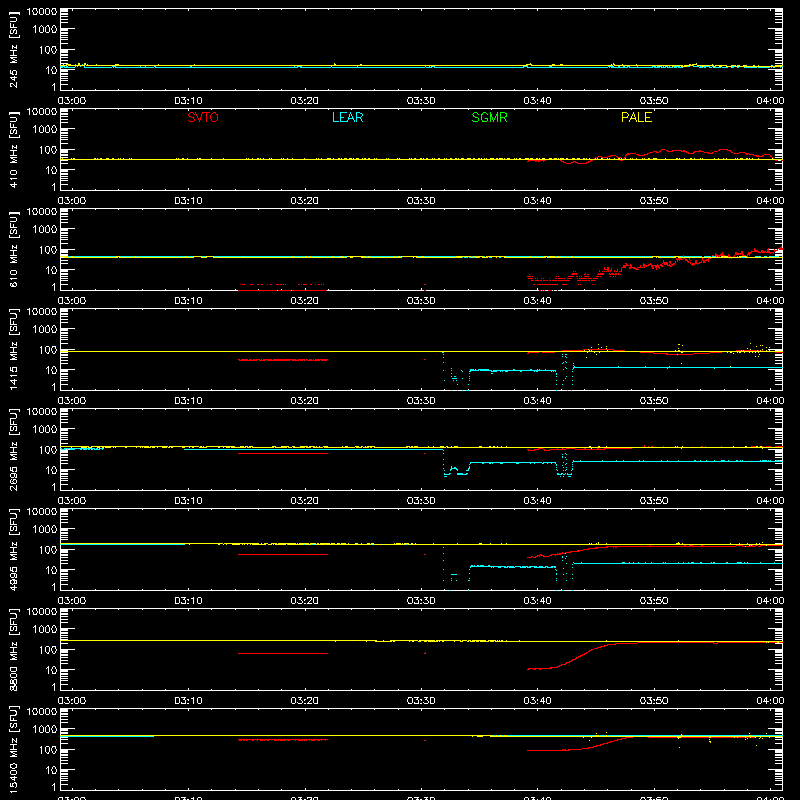
Task: Click the 03:40 time label under 4995 MHz panel
Action: 537,601
